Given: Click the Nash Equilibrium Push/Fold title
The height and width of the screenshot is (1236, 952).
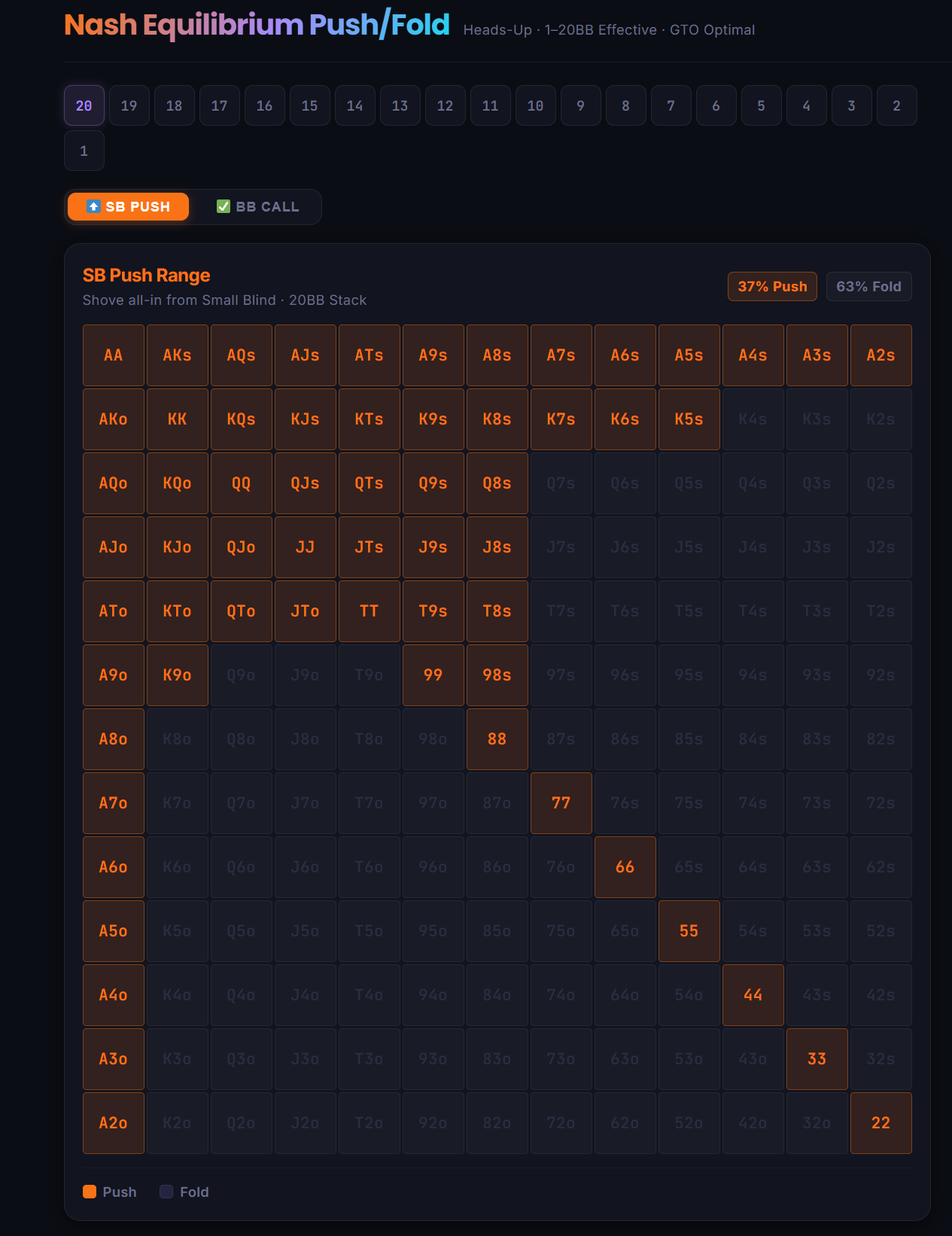Looking at the screenshot, I should tap(257, 26).
